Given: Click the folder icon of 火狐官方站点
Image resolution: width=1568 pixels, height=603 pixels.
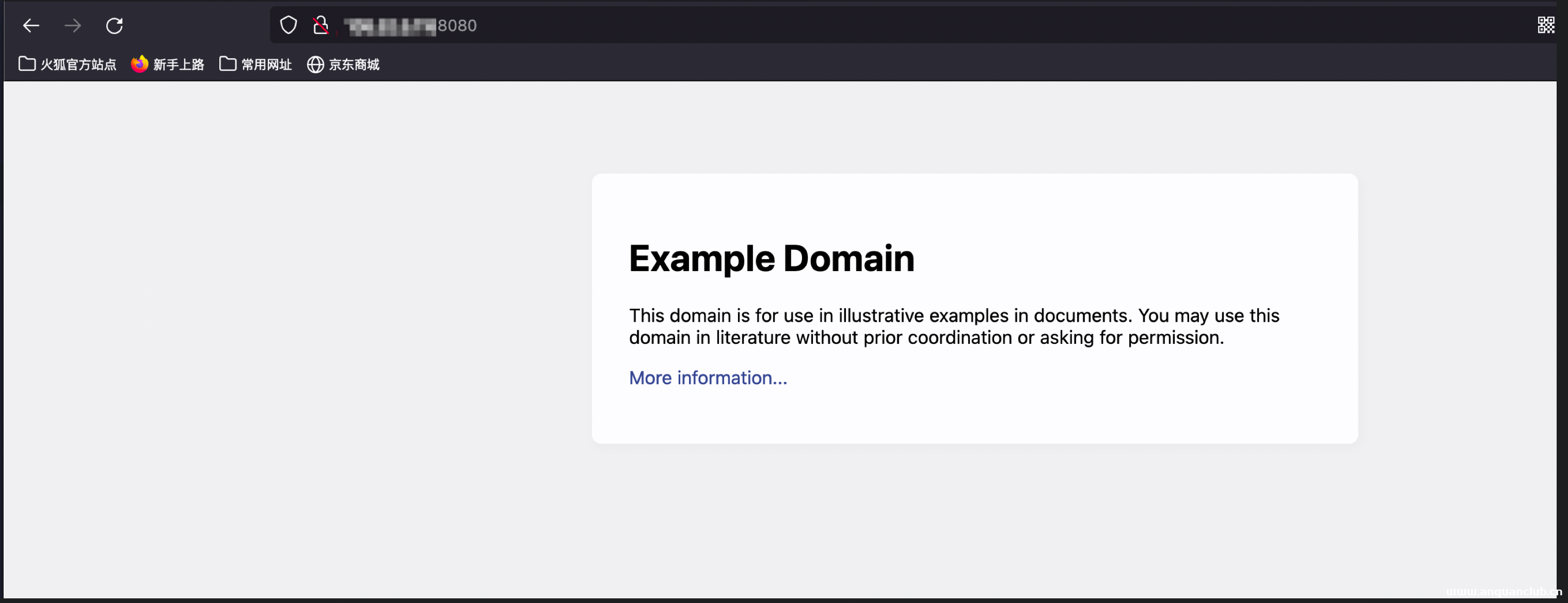Looking at the screenshot, I should coord(27,64).
